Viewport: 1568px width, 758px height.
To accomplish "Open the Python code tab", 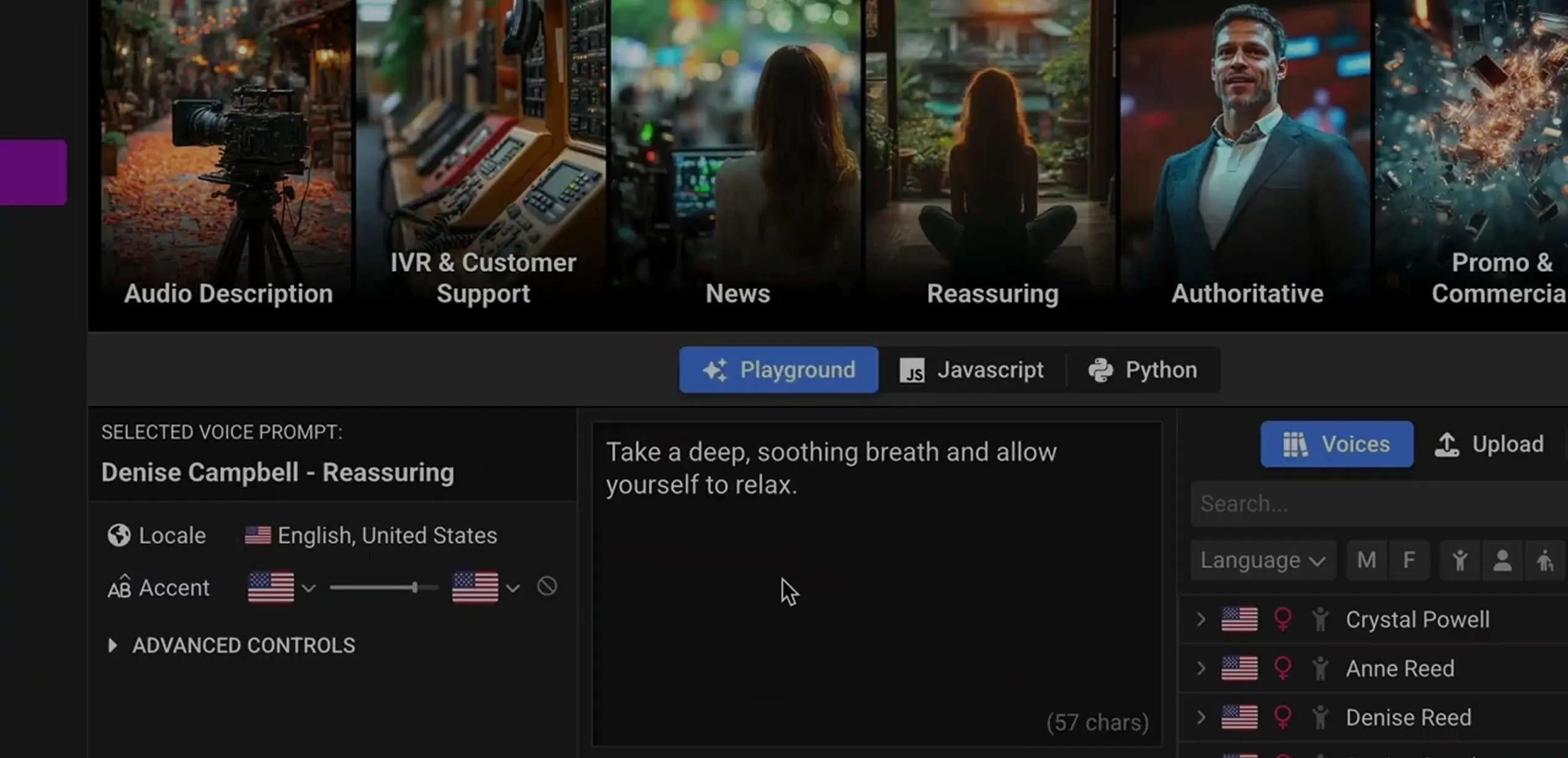I will (1143, 370).
